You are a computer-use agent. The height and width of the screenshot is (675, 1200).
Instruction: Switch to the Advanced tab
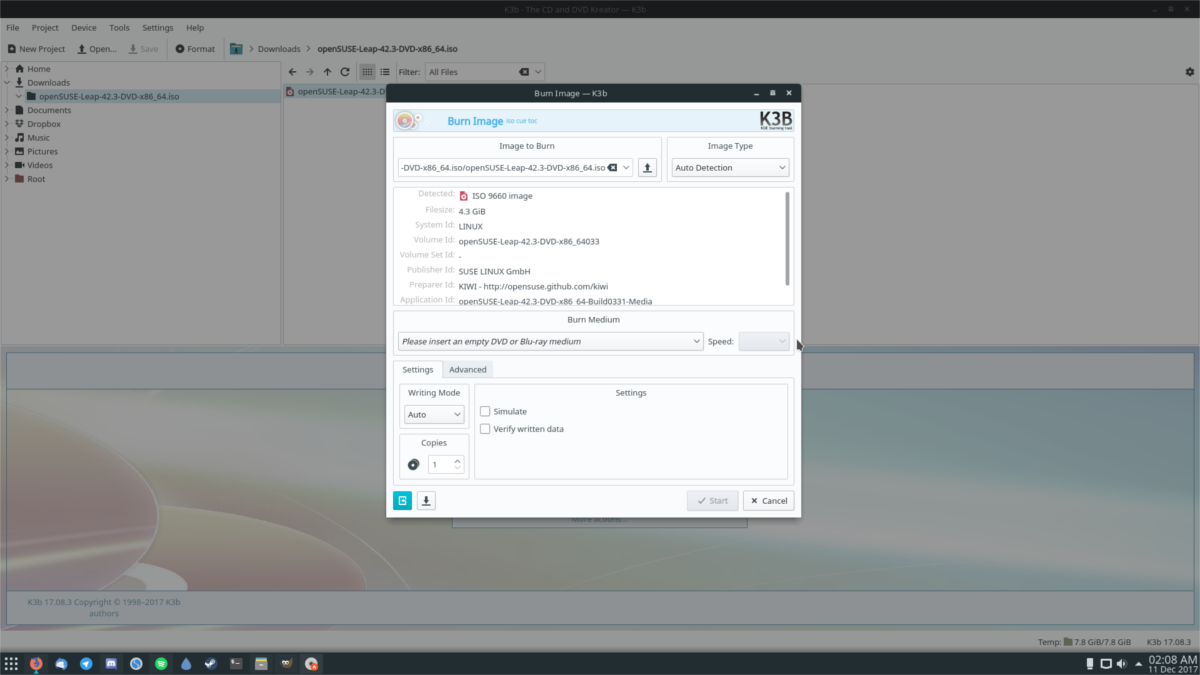click(x=467, y=370)
